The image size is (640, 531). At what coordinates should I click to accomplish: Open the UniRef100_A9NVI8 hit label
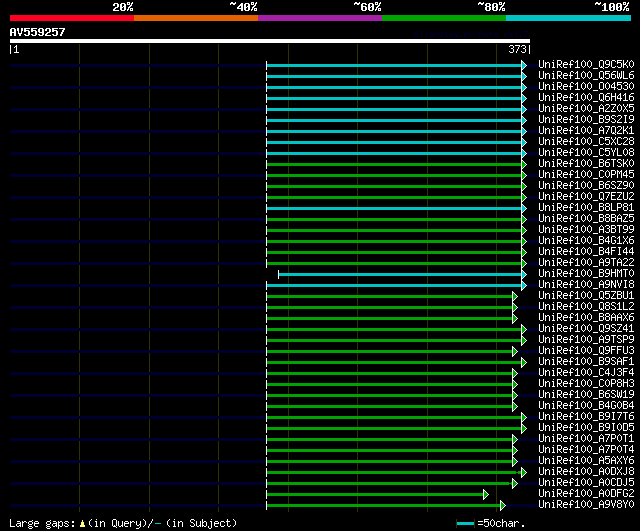click(586, 284)
